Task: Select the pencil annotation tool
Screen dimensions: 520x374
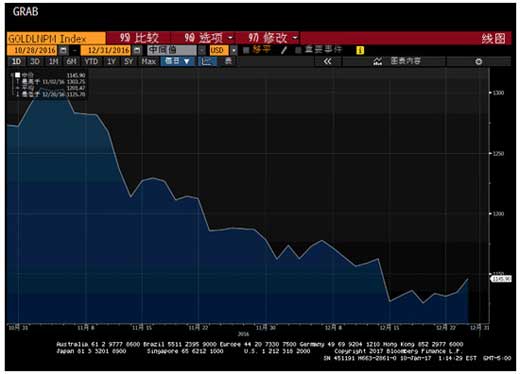Action: click(x=284, y=50)
